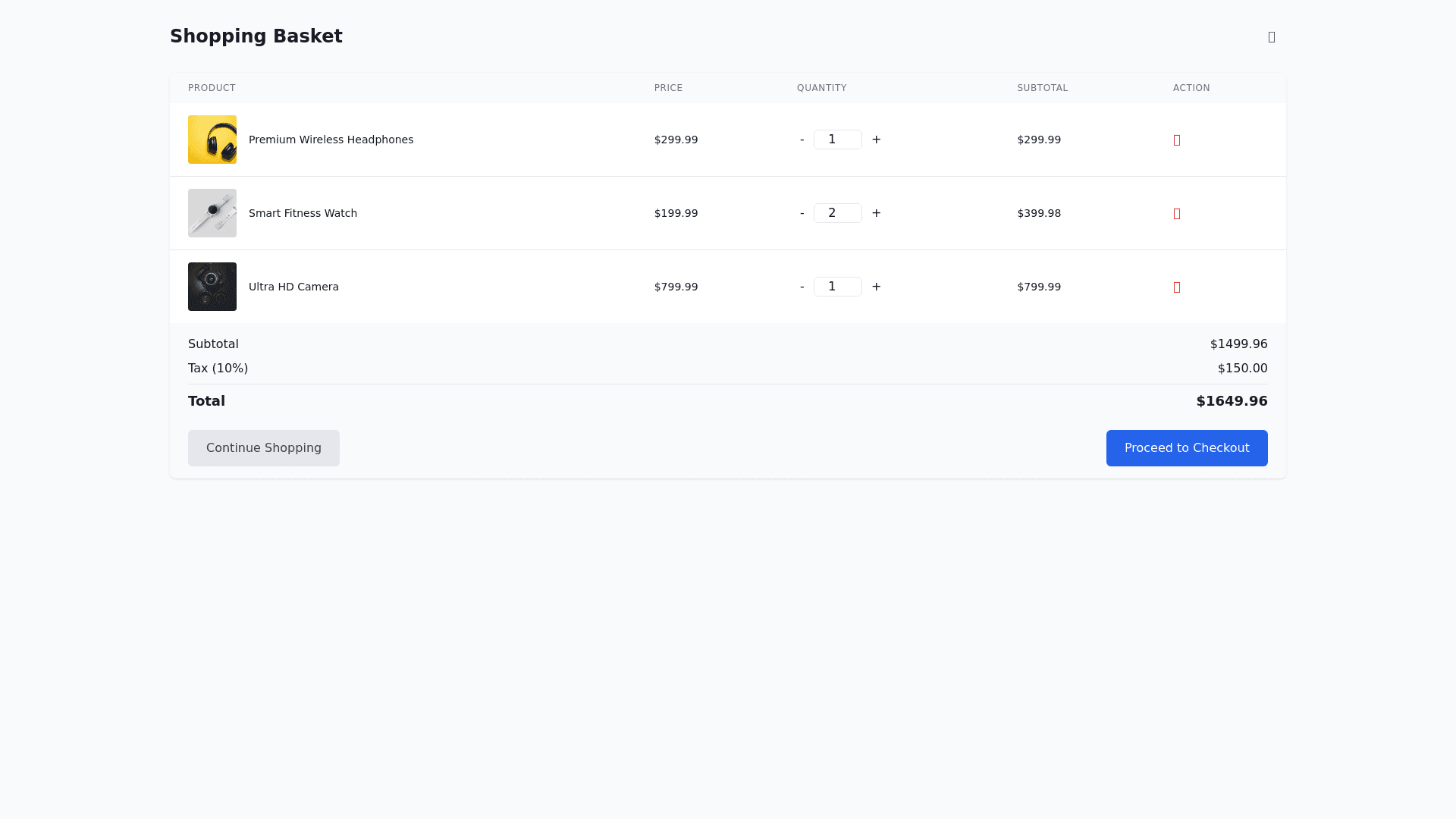Open the Ultra HD Camera thumbnail
The height and width of the screenshot is (819, 1456).
pyautogui.click(x=212, y=287)
